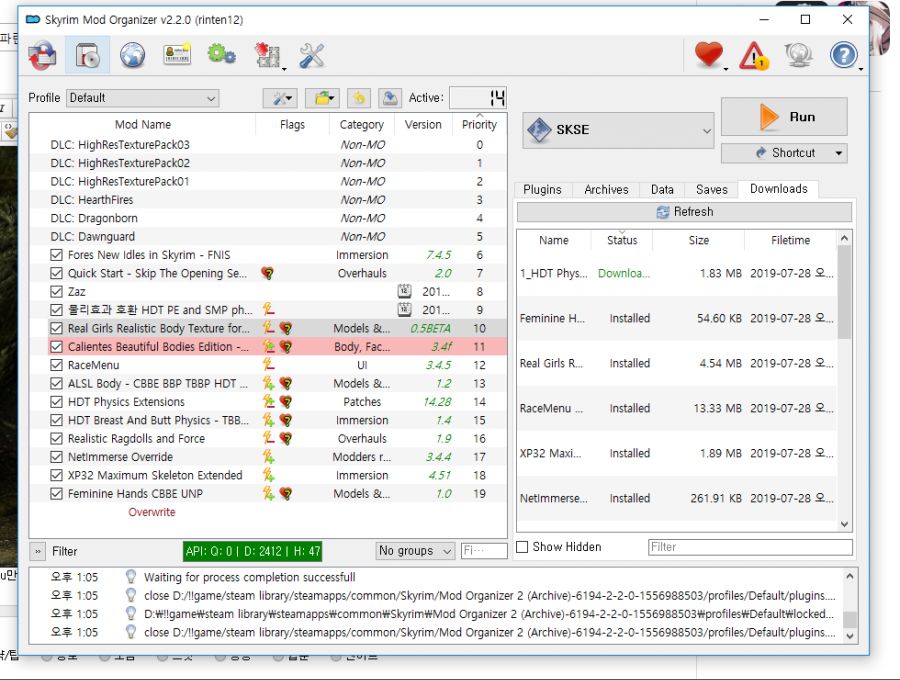Open Settings wrench and screwdriver icon
The width and height of the screenshot is (900, 680).
[x=312, y=56]
